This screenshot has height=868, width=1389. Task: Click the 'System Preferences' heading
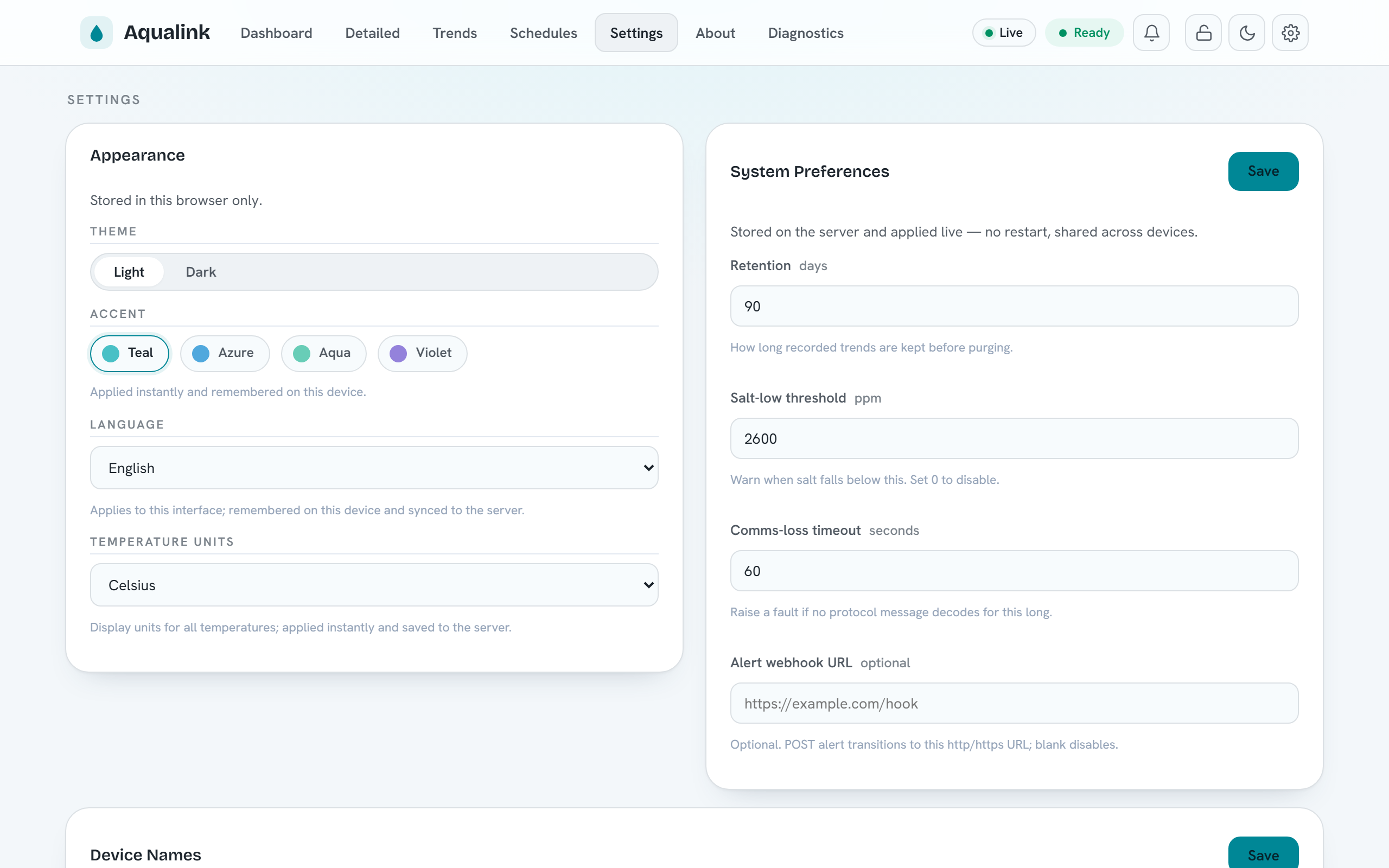[810, 171]
